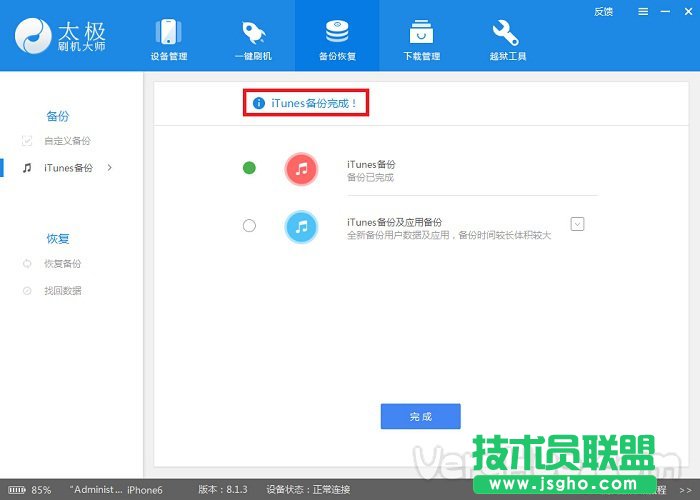Select the iTunes备份及应用备份 radio button
This screenshot has height=500, width=700.
249,226
